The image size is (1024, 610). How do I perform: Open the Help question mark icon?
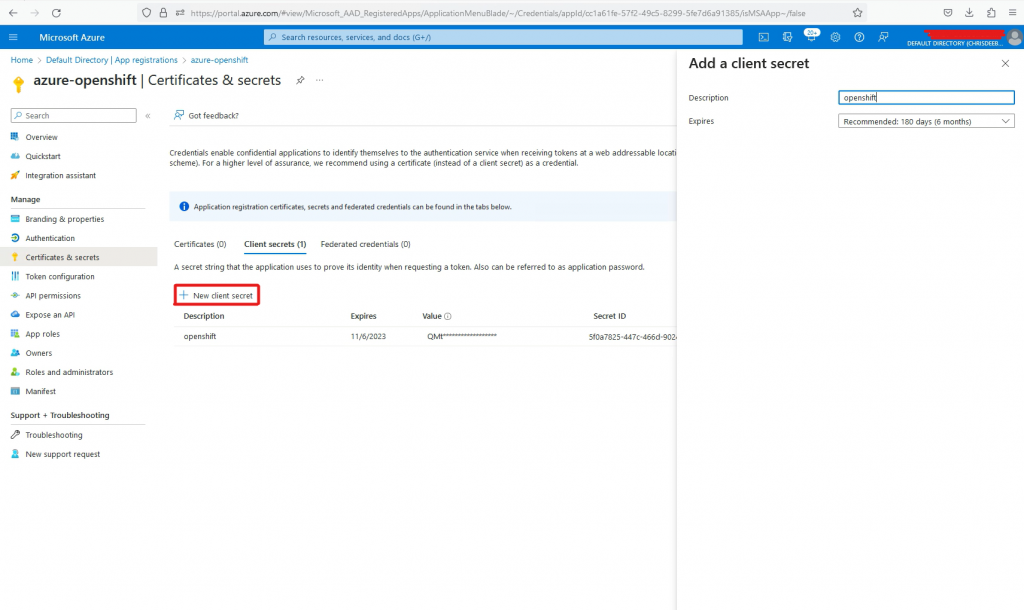(859, 37)
